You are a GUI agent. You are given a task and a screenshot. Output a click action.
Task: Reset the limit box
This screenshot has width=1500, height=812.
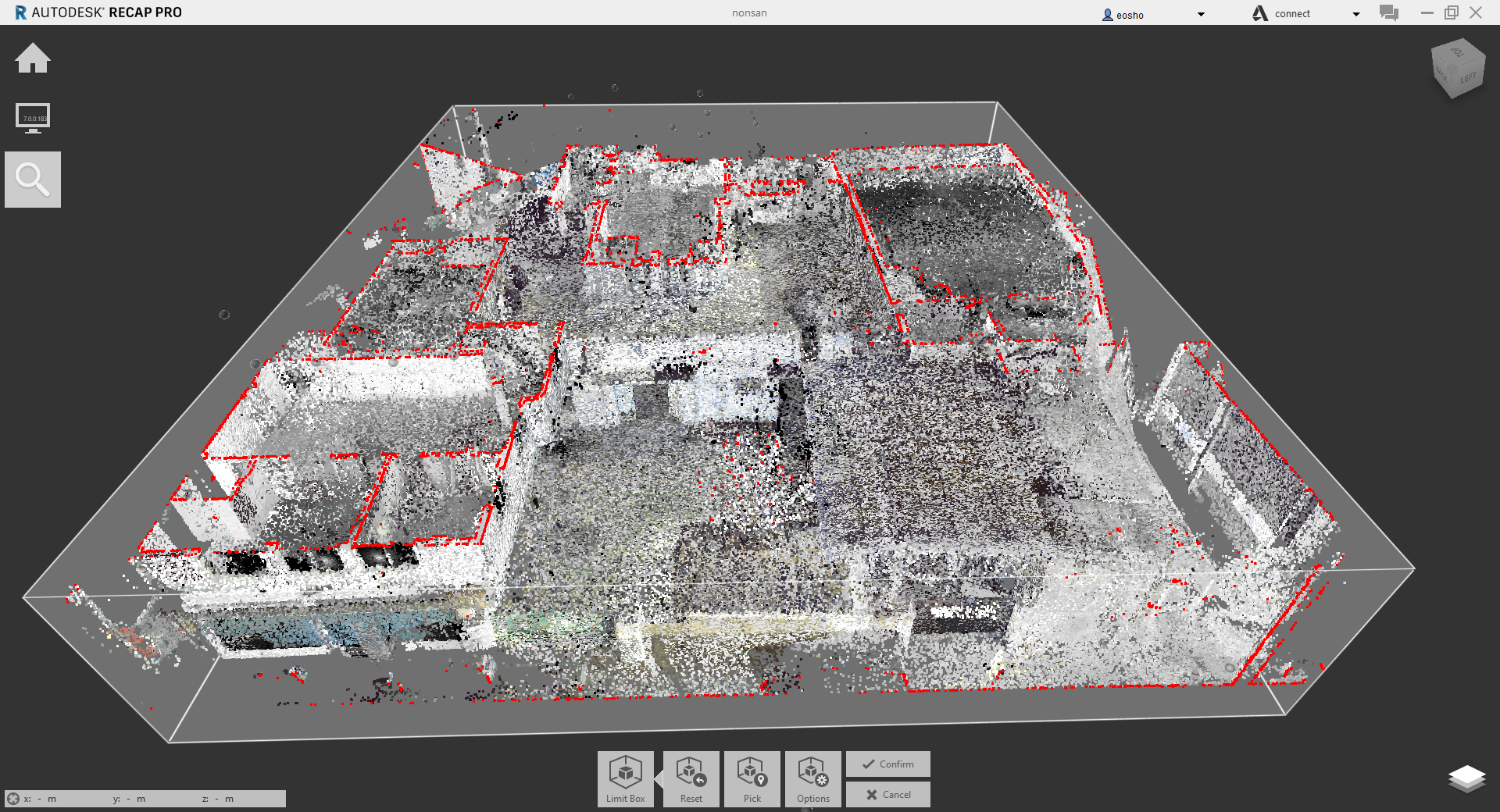(691, 778)
